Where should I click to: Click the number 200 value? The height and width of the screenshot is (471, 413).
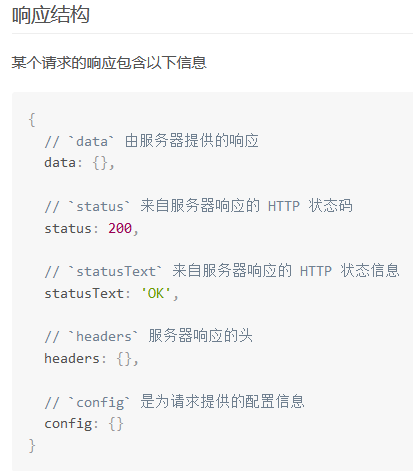pyautogui.click(x=120, y=228)
